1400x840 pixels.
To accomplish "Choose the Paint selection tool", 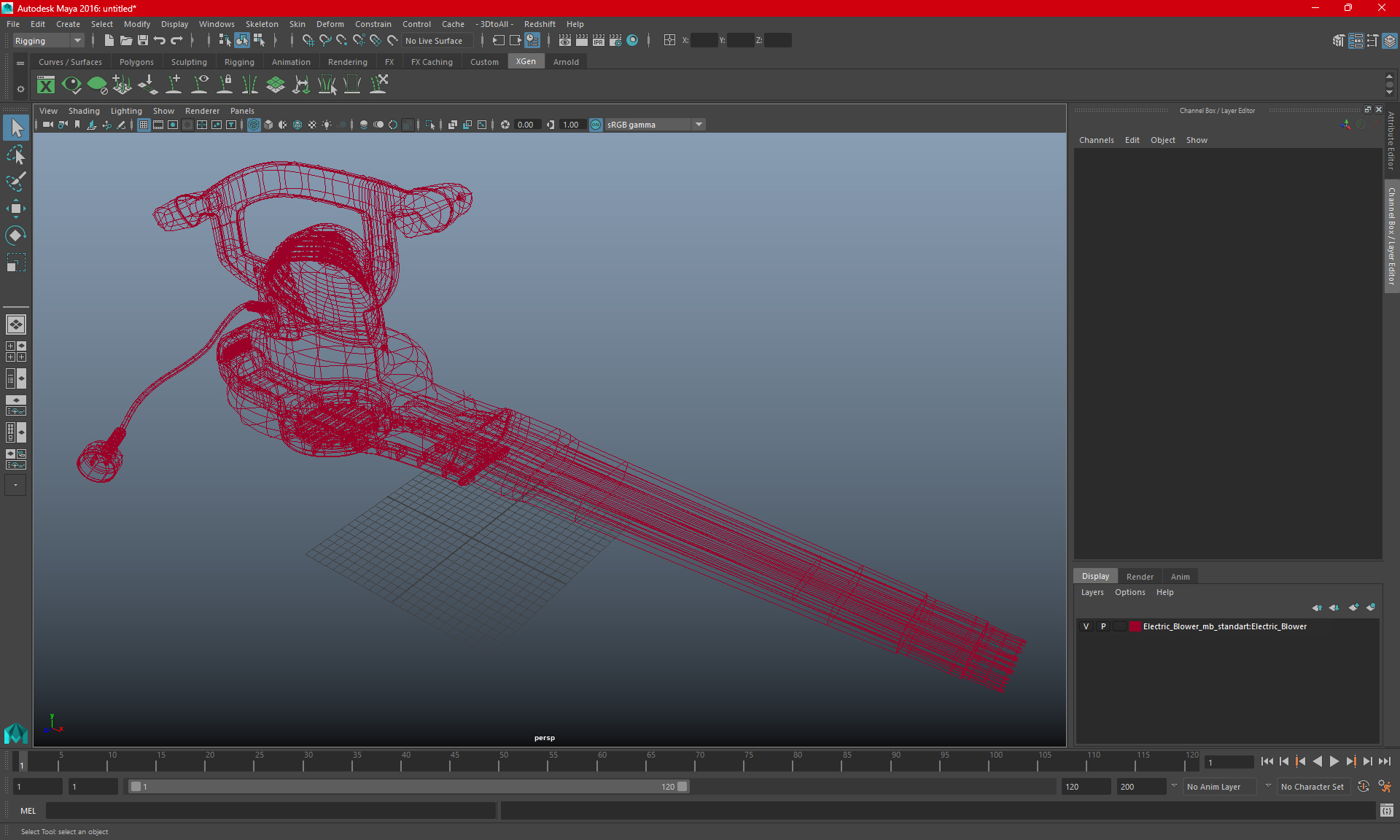I will click(x=16, y=182).
